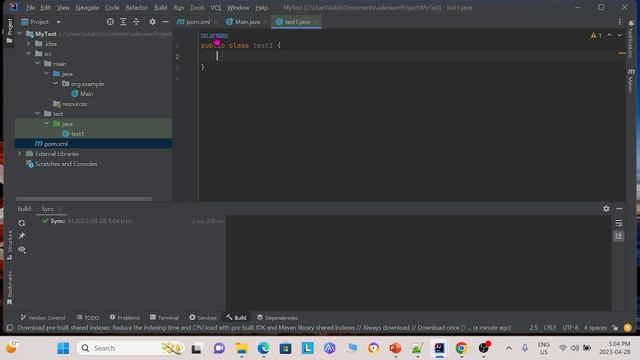Screen dimensions: 640x360
Task: Open the Terminal tool window
Action: tap(164, 318)
